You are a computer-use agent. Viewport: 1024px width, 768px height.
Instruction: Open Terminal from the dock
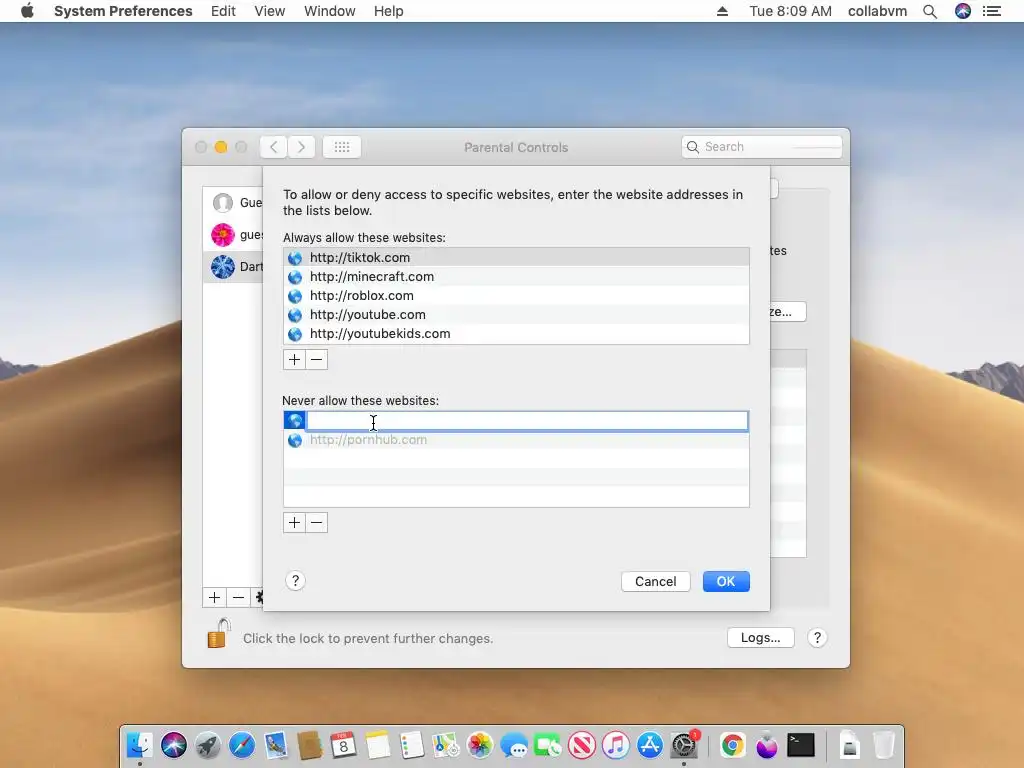tap(801, 745)
